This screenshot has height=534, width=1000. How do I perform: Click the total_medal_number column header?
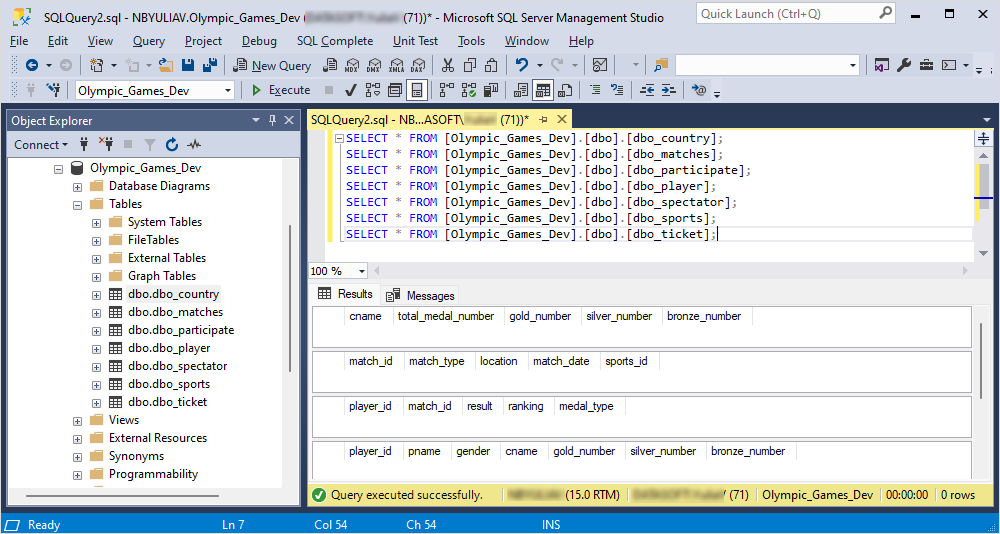click(x=446, y=316)
